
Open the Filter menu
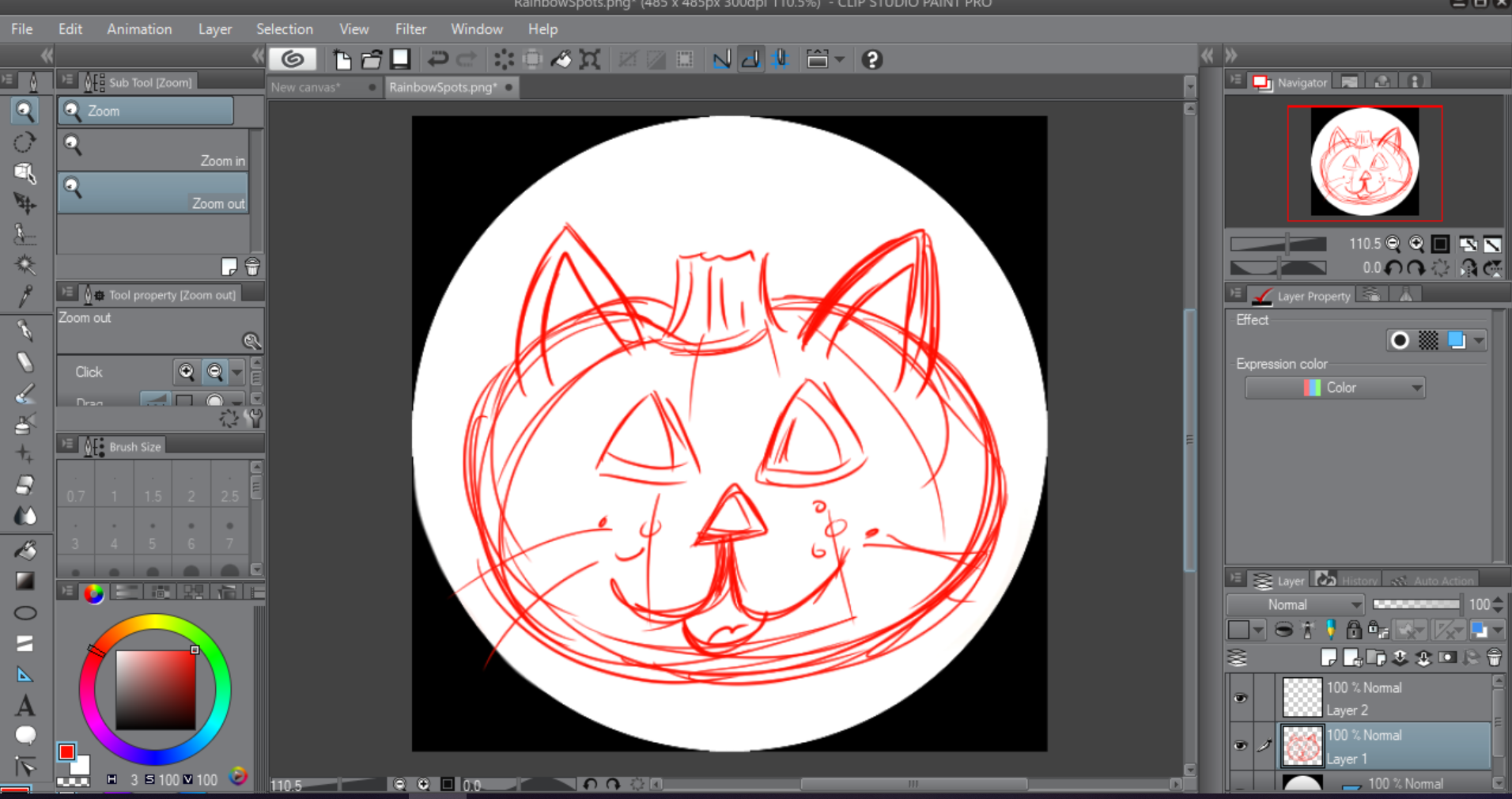click(x=410, y=29)
